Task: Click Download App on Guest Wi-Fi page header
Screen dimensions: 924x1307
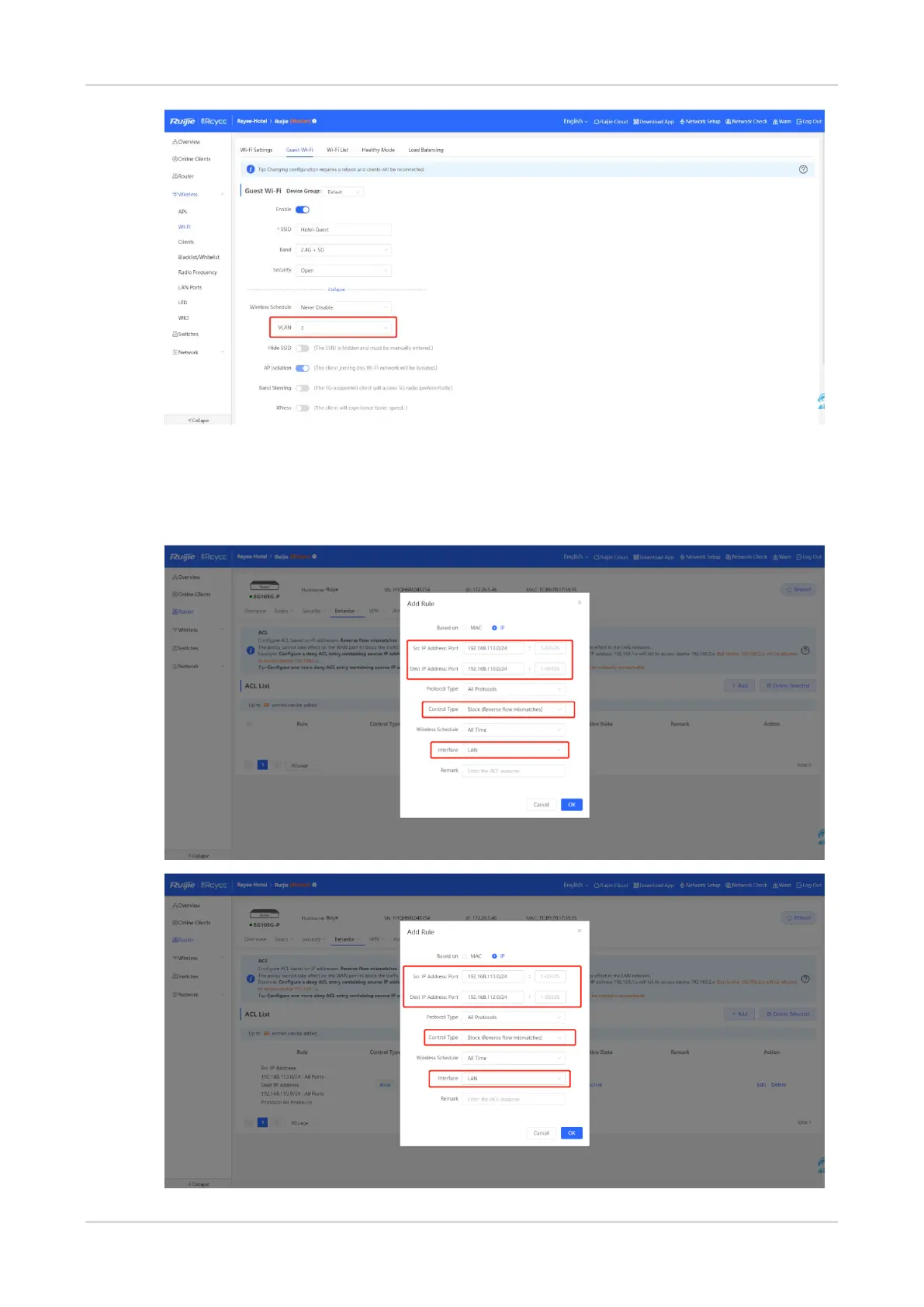Action: click(654, 122)
